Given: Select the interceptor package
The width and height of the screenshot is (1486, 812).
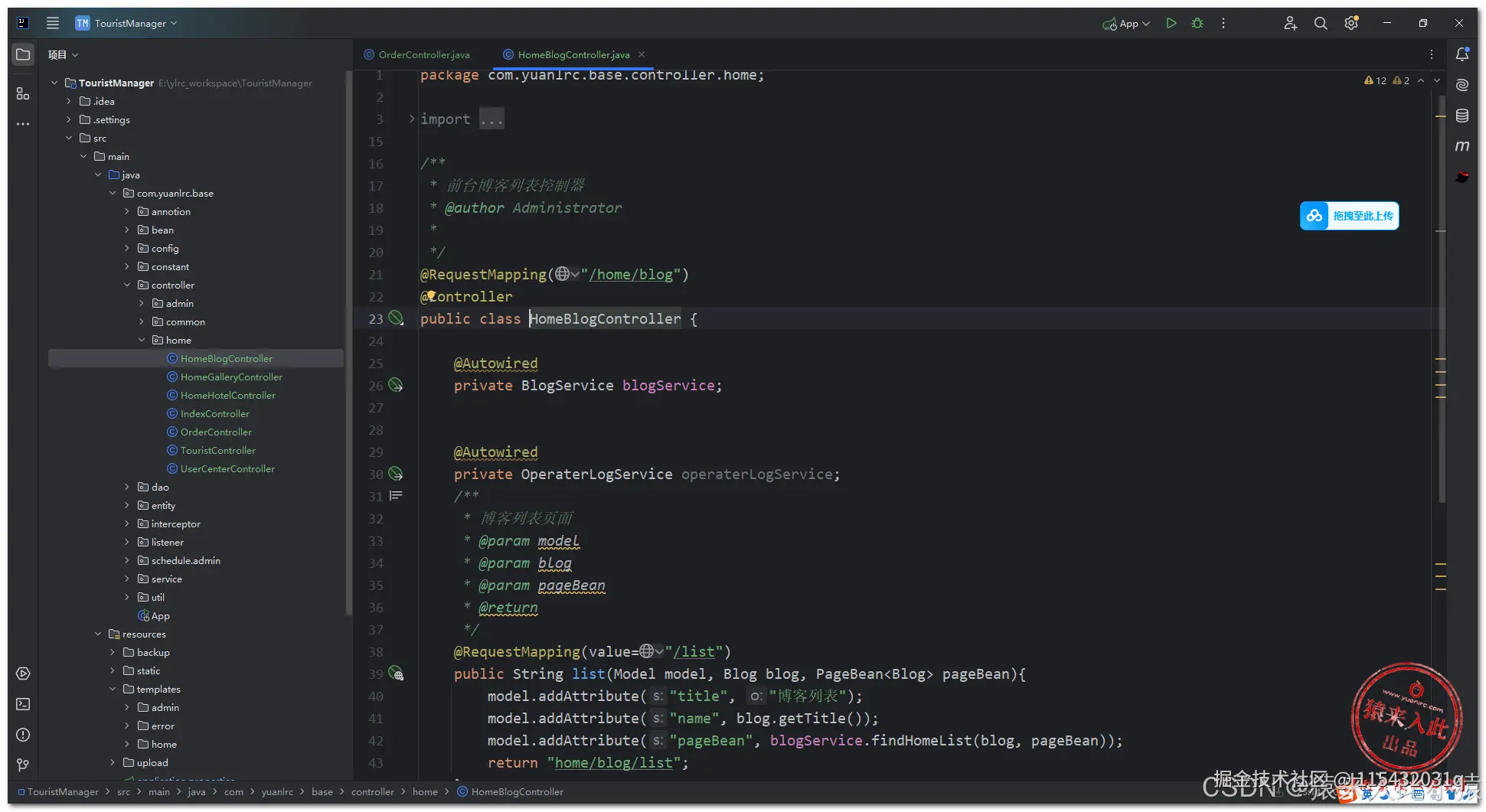Looking at the screenshot, I should 175,523.
